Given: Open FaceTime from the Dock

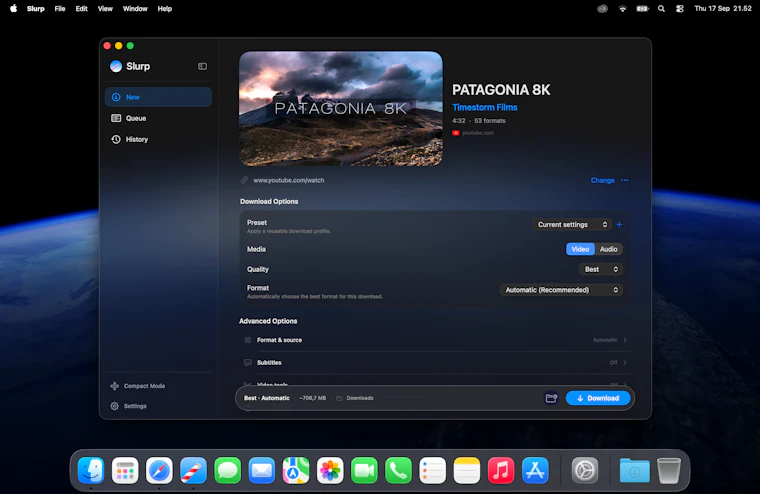Looking at the screenshot, I should [x=364, y=470].
